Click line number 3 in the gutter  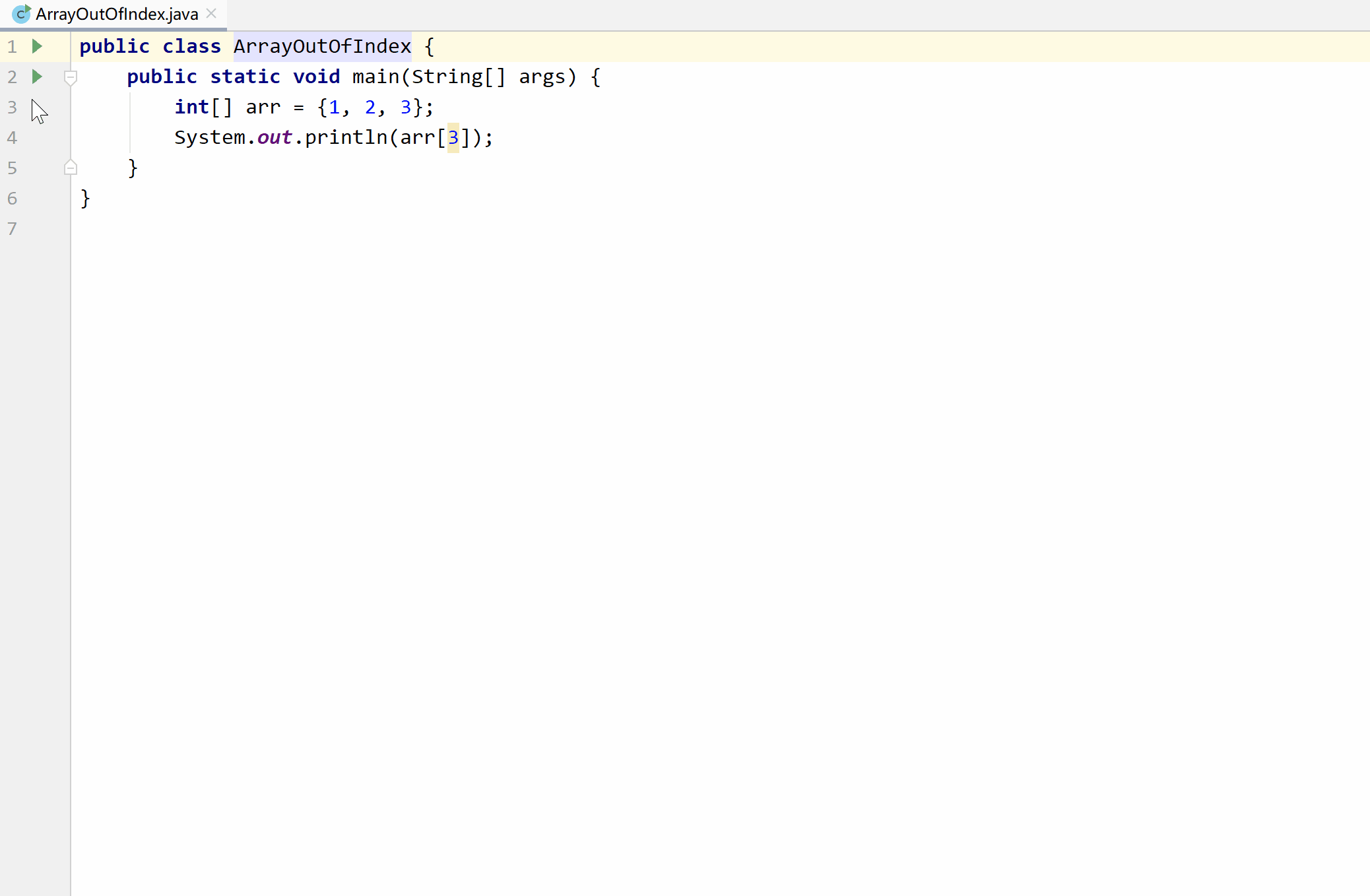coord(12,107)
